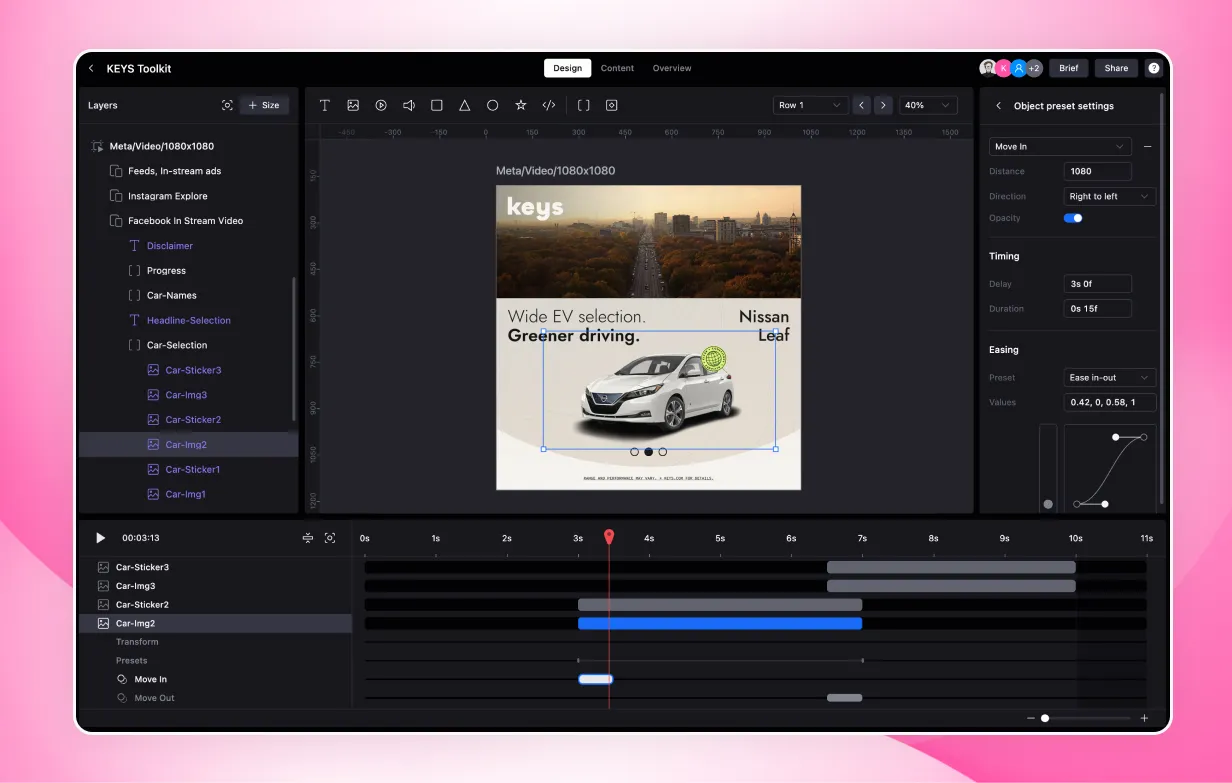The width and height of the screenshot is (1232, 783).
Task: Select the Star shape tool
Action: tap(521, 105)
